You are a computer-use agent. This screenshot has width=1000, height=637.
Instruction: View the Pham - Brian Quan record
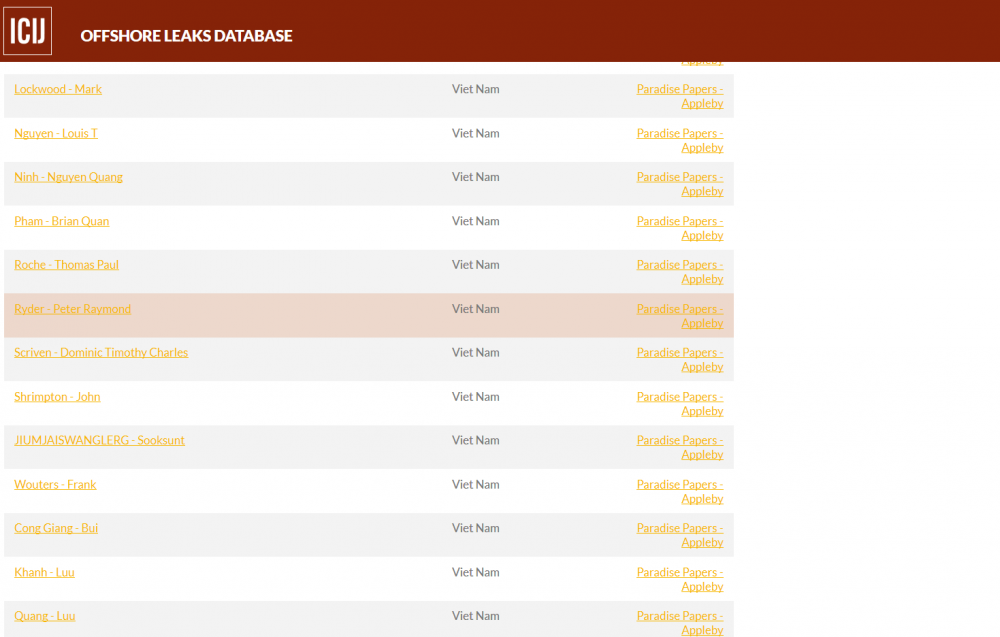(61, 221)
